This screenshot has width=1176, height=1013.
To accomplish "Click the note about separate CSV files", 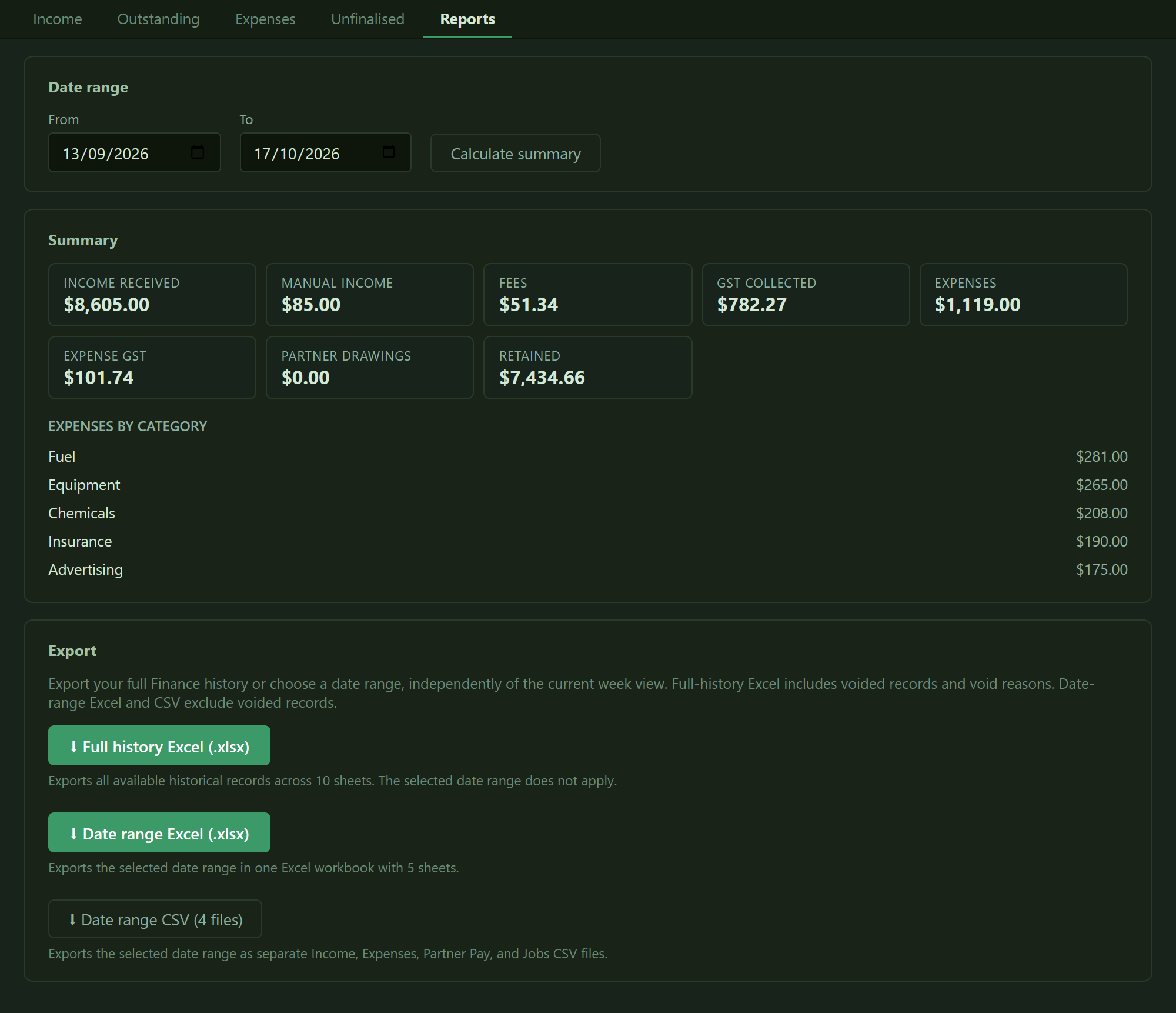I will pyautogui.click(x=328, y=954).
